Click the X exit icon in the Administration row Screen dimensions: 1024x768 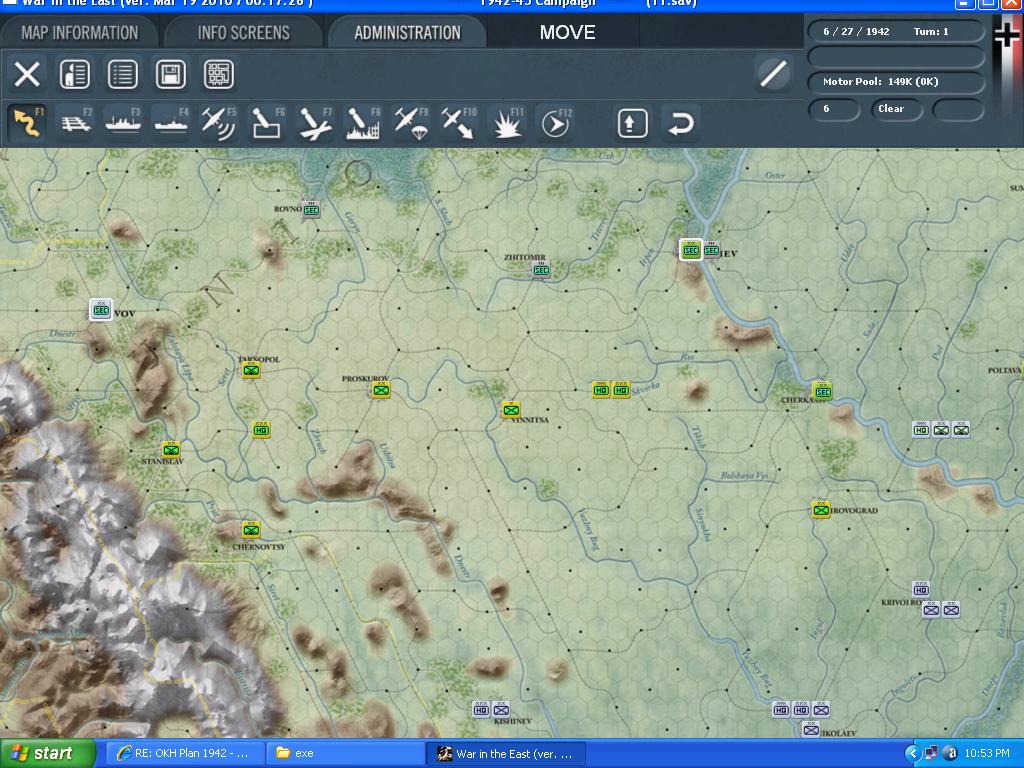click(27, 74)
